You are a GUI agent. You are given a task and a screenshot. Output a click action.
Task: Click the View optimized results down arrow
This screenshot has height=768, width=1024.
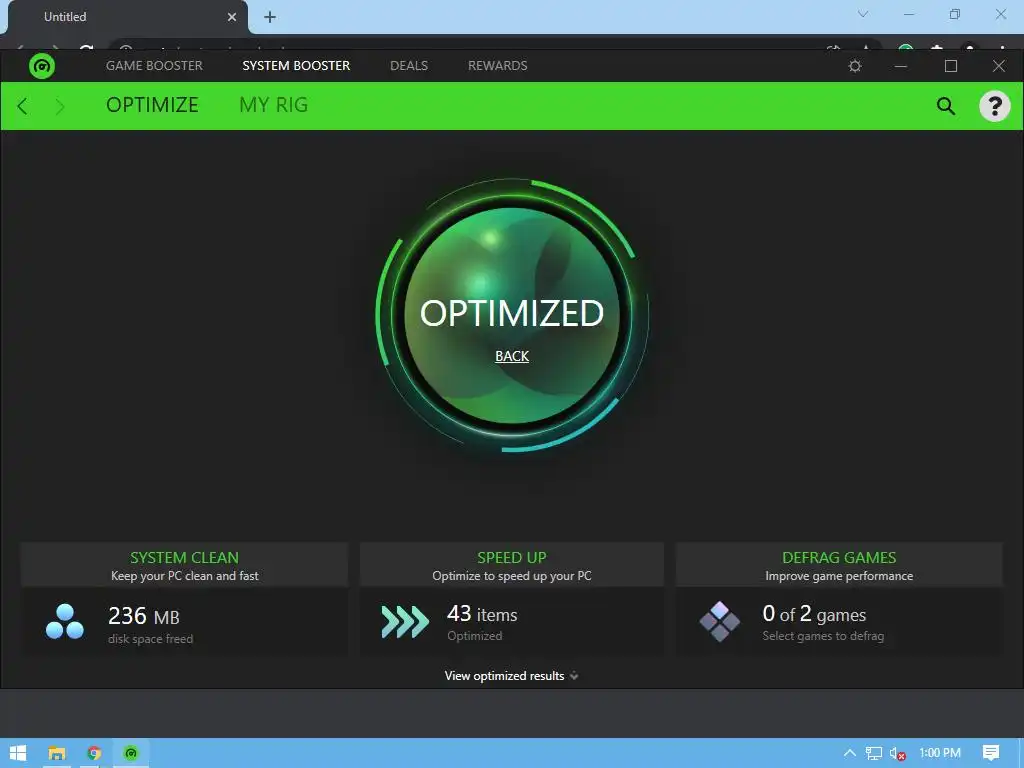574,677
